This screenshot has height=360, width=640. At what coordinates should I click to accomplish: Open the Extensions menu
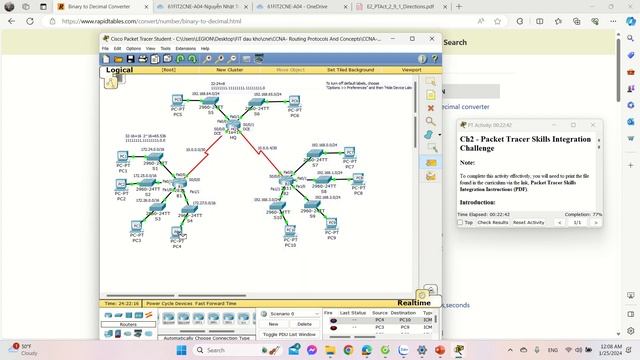(x=186, y=49)
